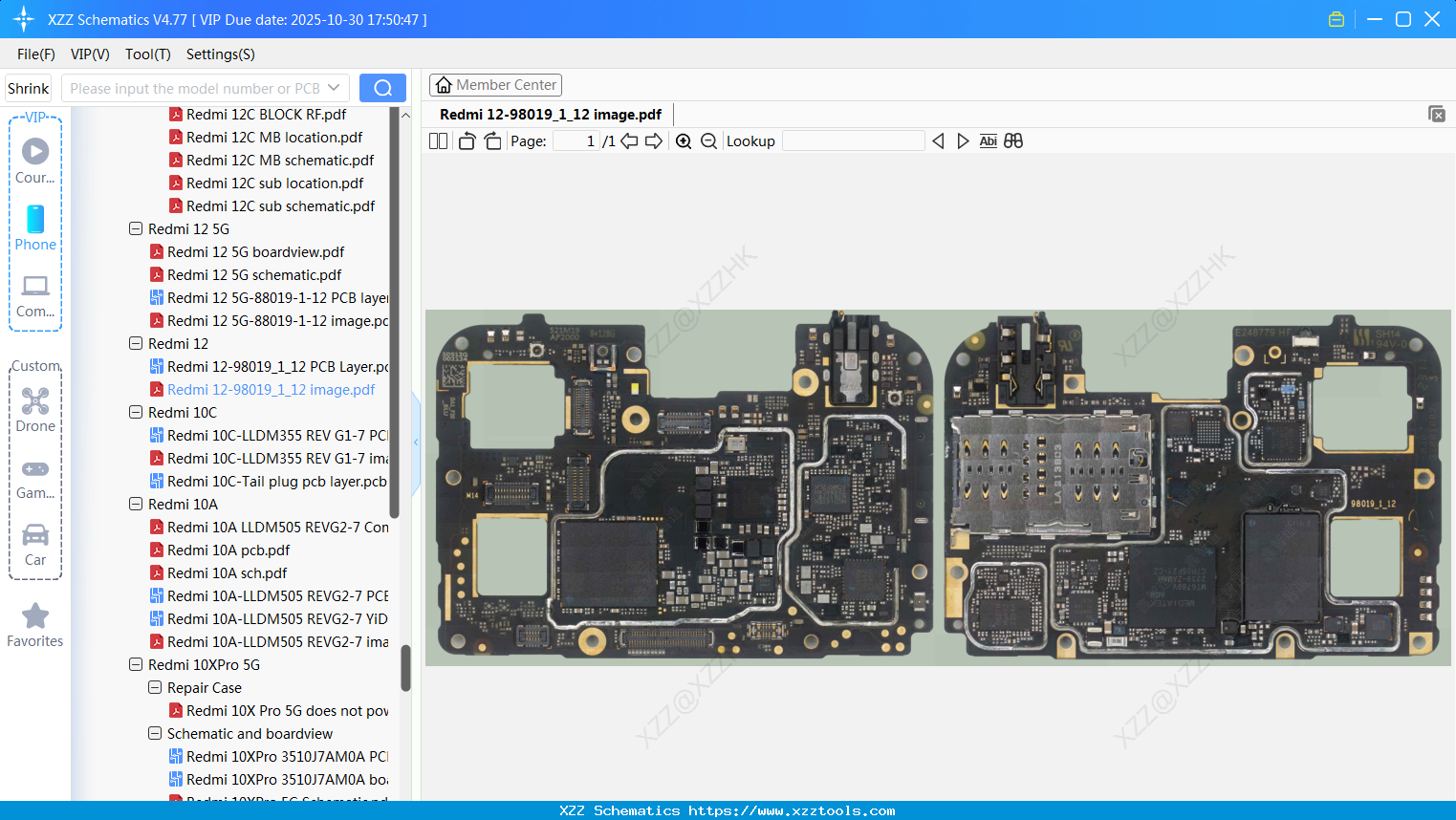Open the Tool(T) menu
Image resolution: width=1456 pixels, height=820 pixels.
point(147,54)
